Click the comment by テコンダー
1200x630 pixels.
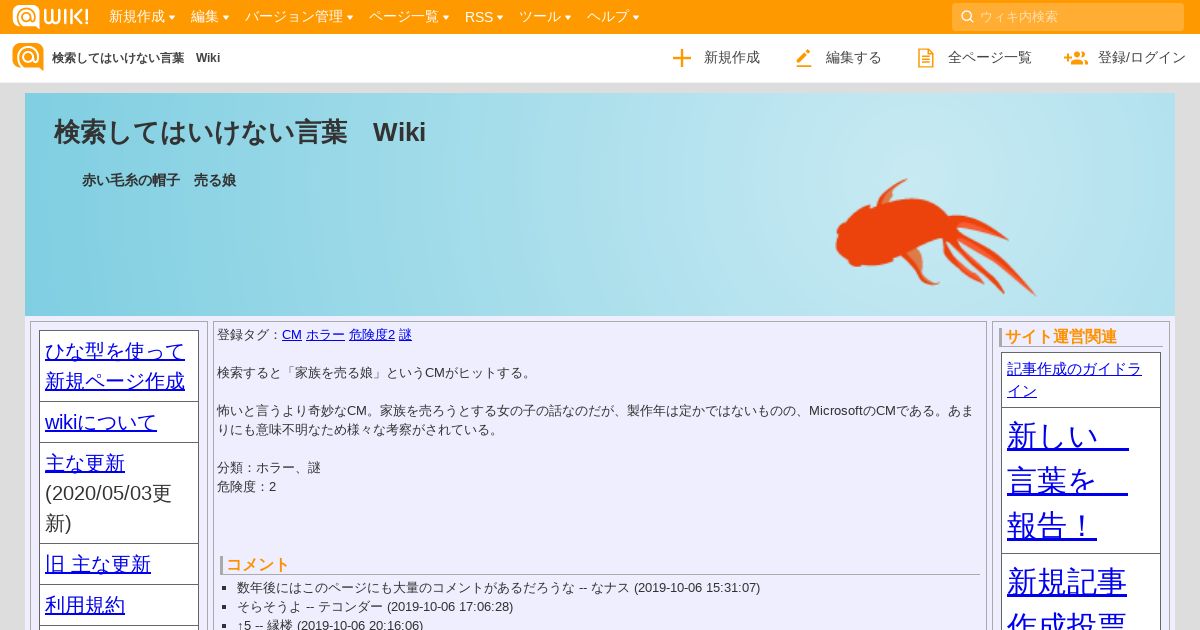pos(375,607)
